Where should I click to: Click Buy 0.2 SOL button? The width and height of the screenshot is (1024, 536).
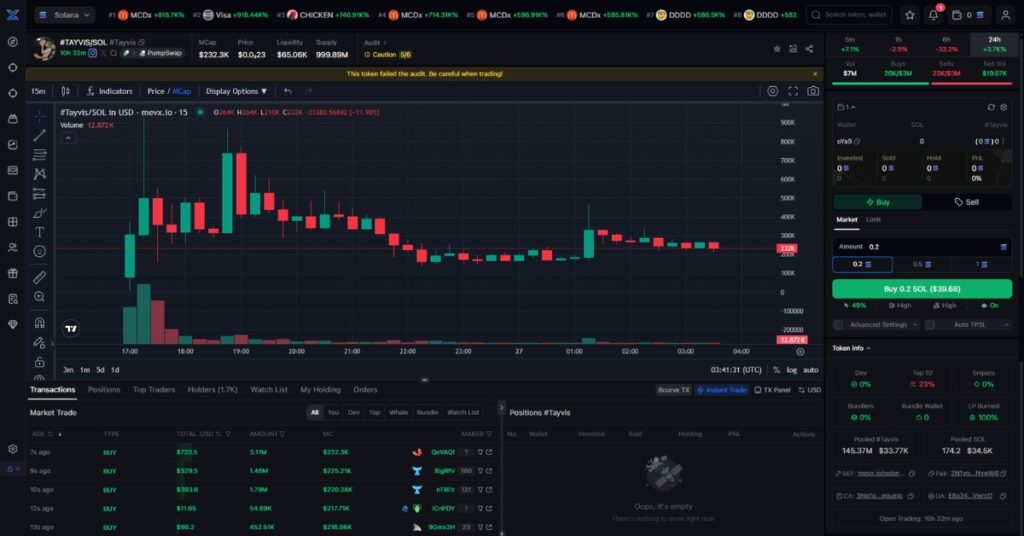(922, 289)
